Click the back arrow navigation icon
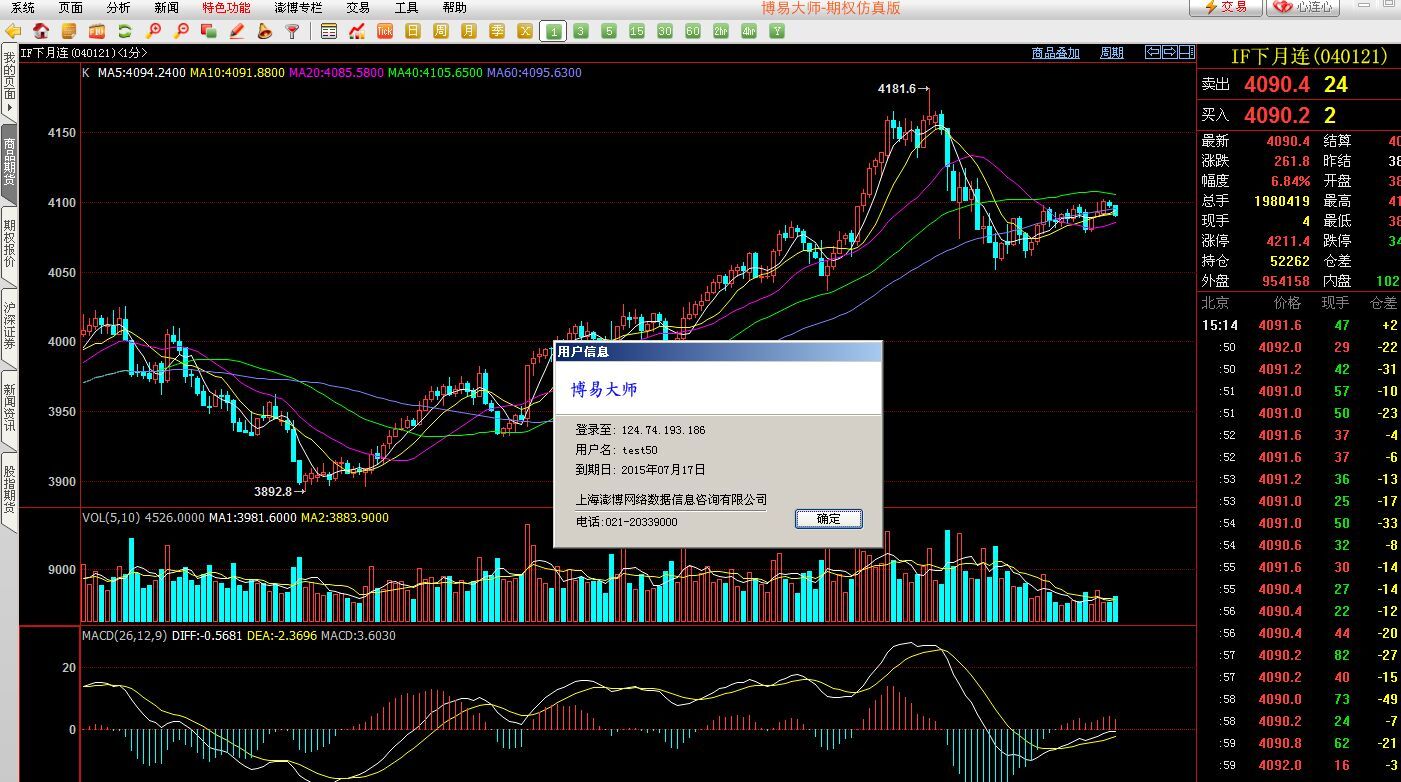This screenshot has width=1401, height=782. [15, 31]
